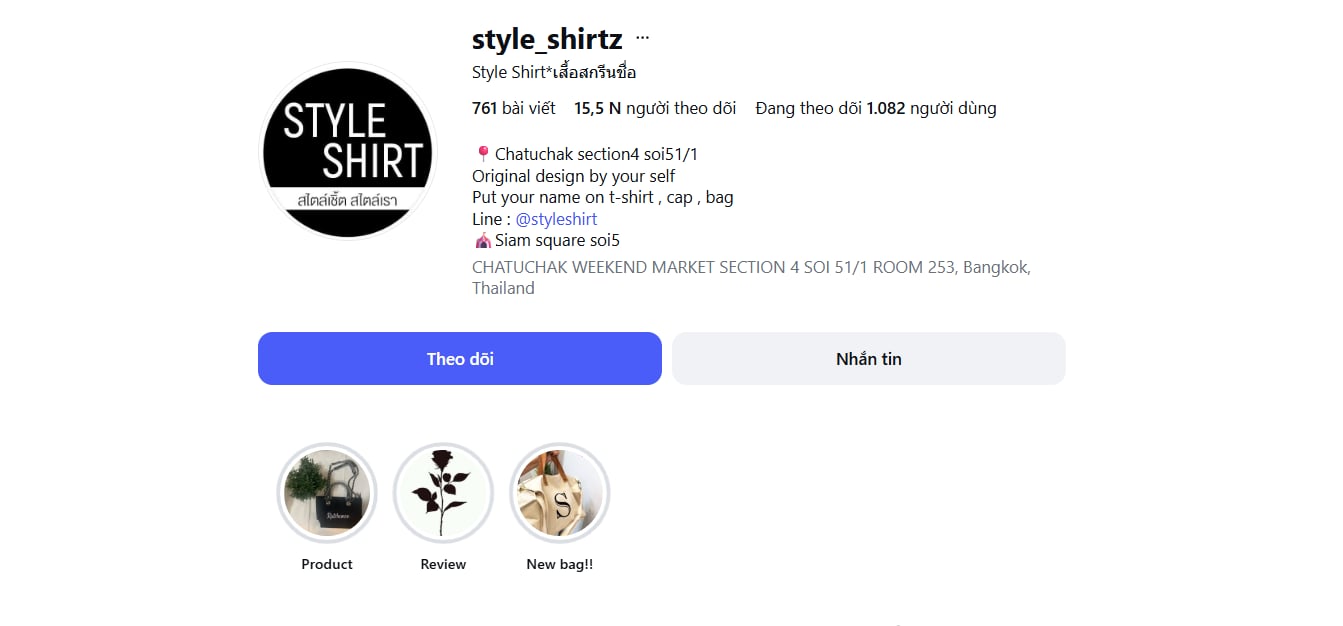Show the Đang theo dõi 1.082 list
The image size is (1343, 626).
pyautogui.click(x=876, y=108)
